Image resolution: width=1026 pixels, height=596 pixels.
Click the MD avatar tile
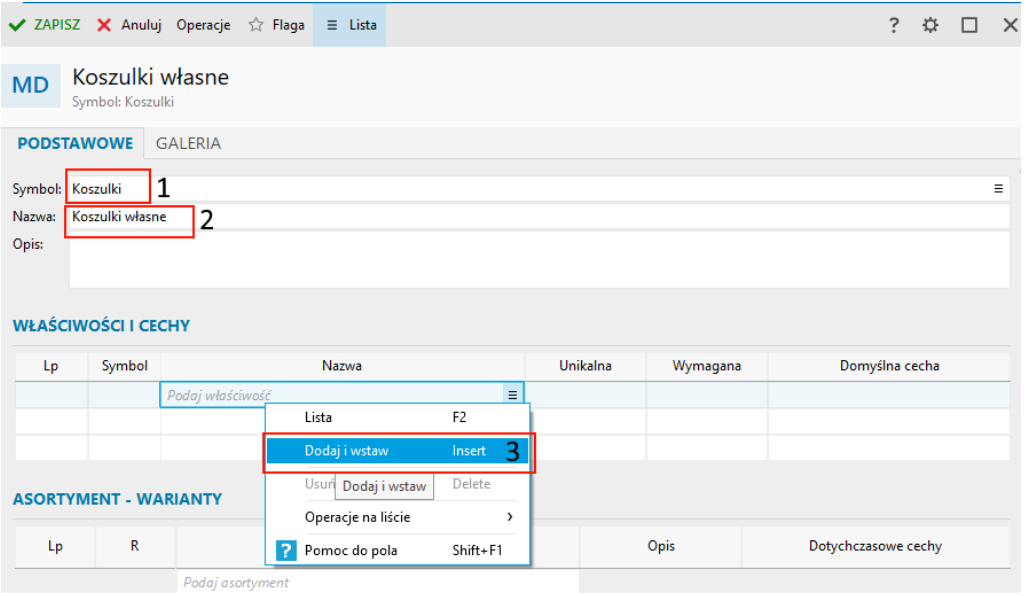tap(31, 85)
